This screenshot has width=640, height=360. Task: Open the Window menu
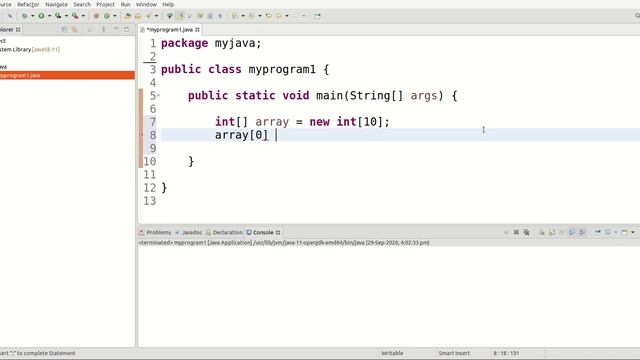click(x=146, y=4)
